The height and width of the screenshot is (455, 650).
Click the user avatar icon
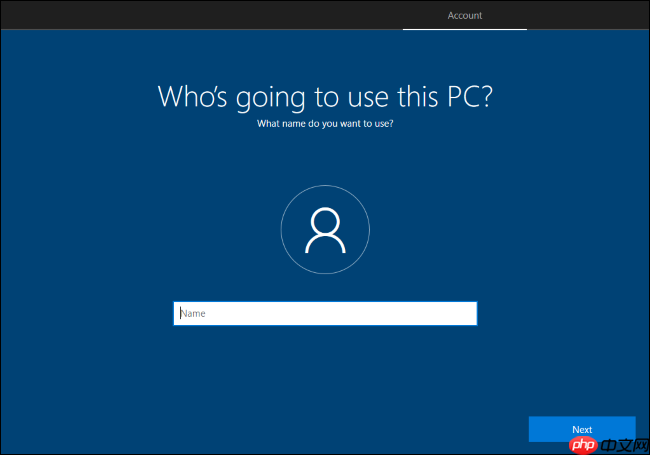click(325, 230)
